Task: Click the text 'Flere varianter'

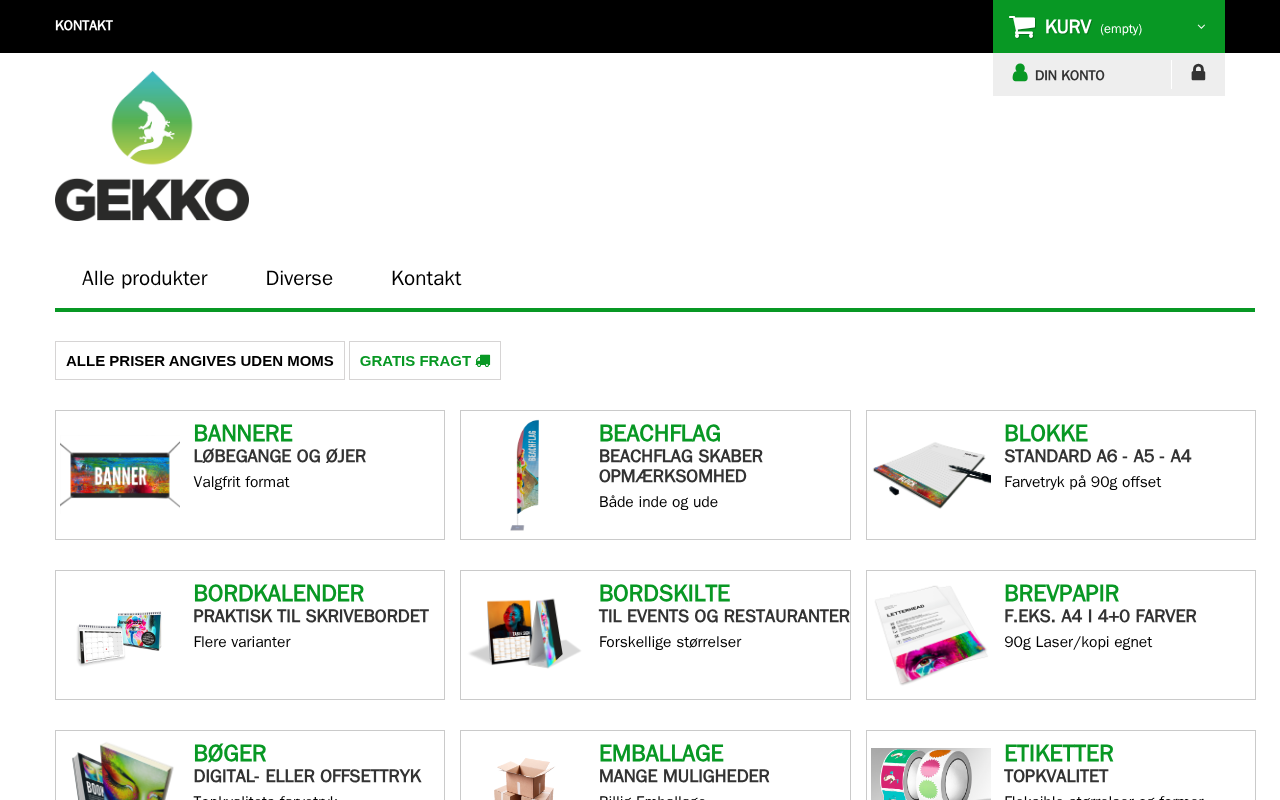Action: pyautogui.click(x=242, y=642)
